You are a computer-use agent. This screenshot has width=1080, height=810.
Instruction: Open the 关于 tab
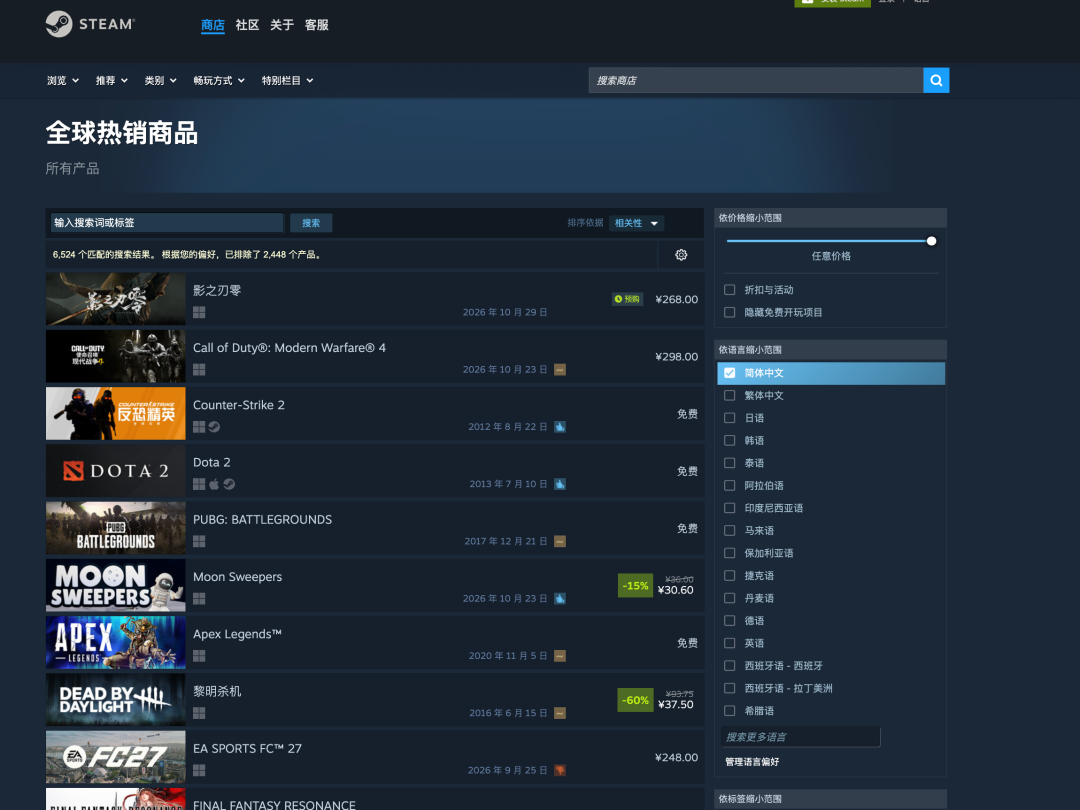tap(282, 25)
